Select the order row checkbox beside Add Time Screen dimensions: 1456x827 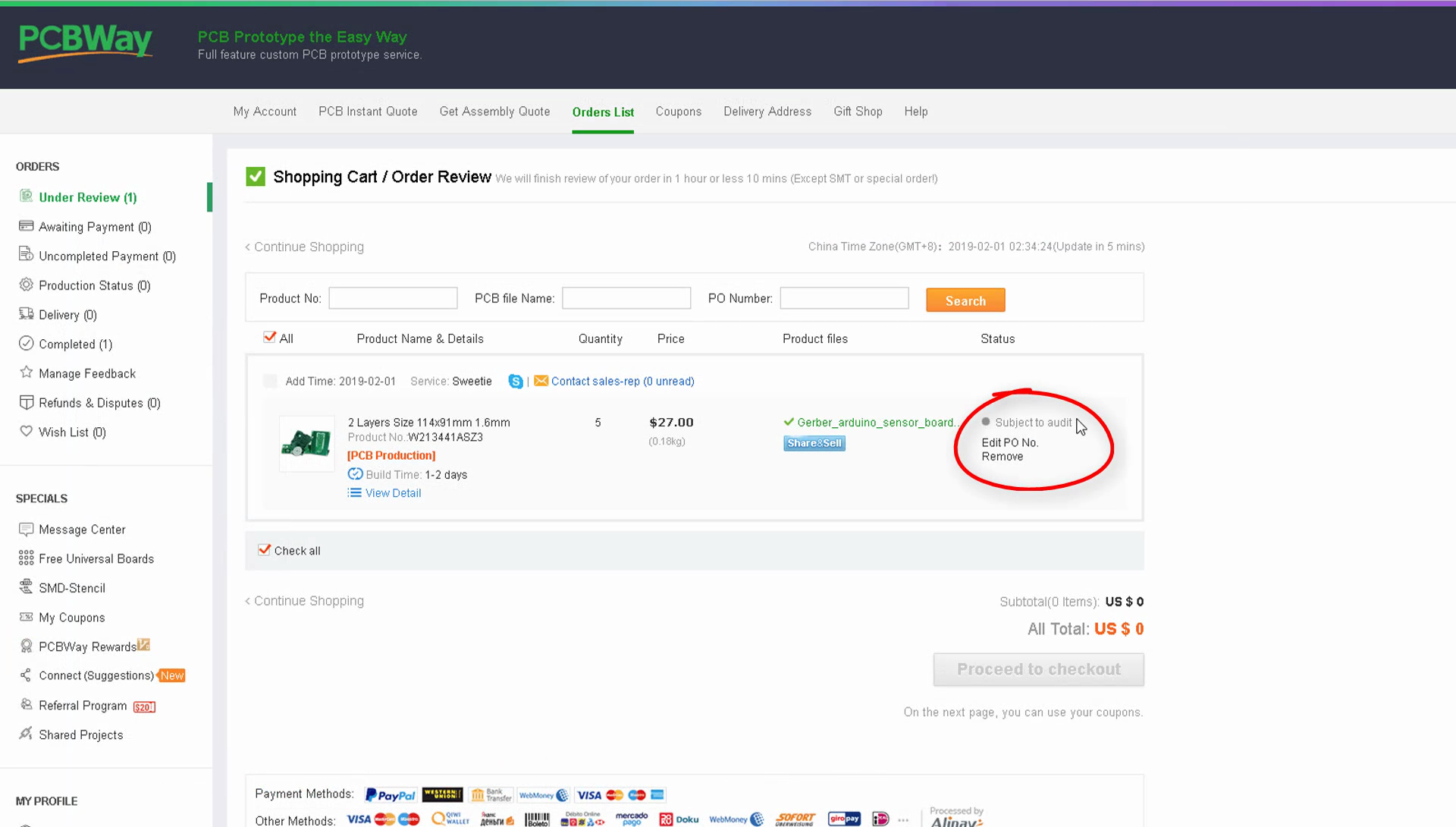pyautogui.click(x=270, y=381)
